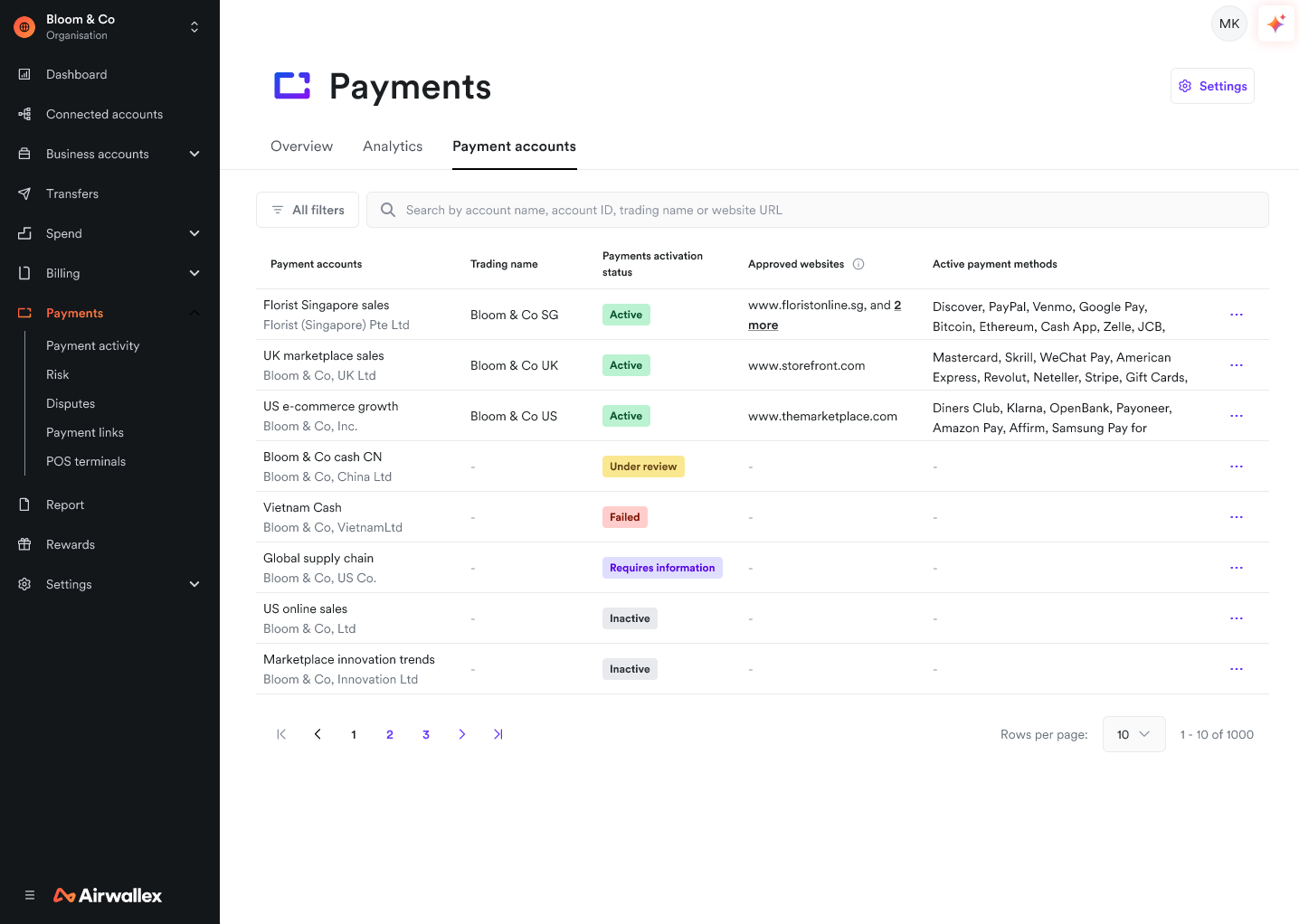The width and height of the screenshot is (1299, 924).
Task: Click 'Marketplace innovation trends' account name
Action: tap(349, 660)
